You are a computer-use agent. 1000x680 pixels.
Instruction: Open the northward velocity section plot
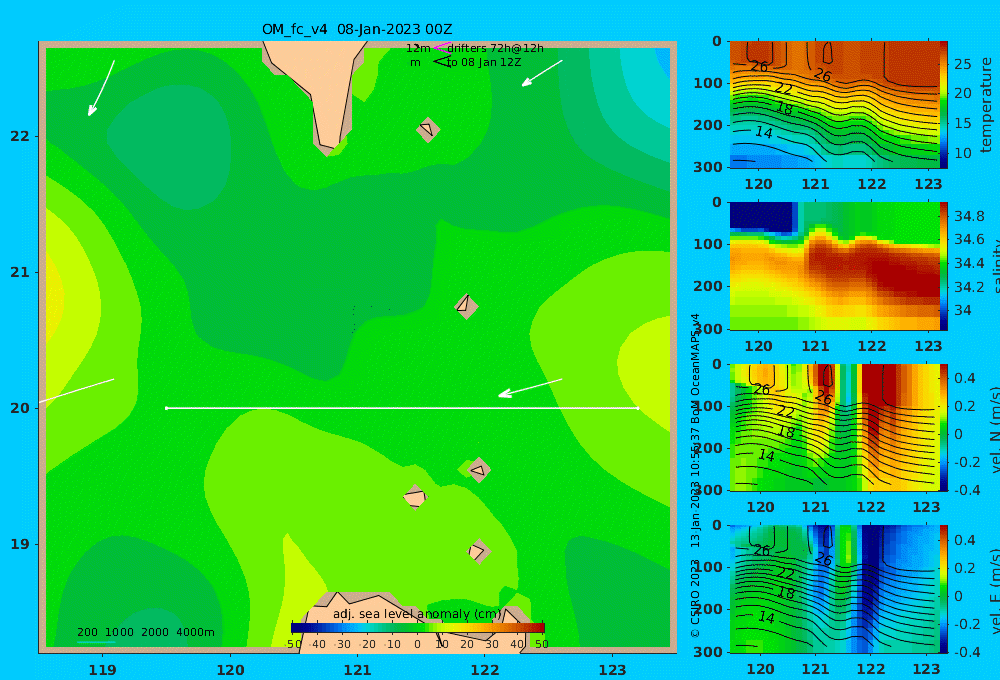(834, 427)
